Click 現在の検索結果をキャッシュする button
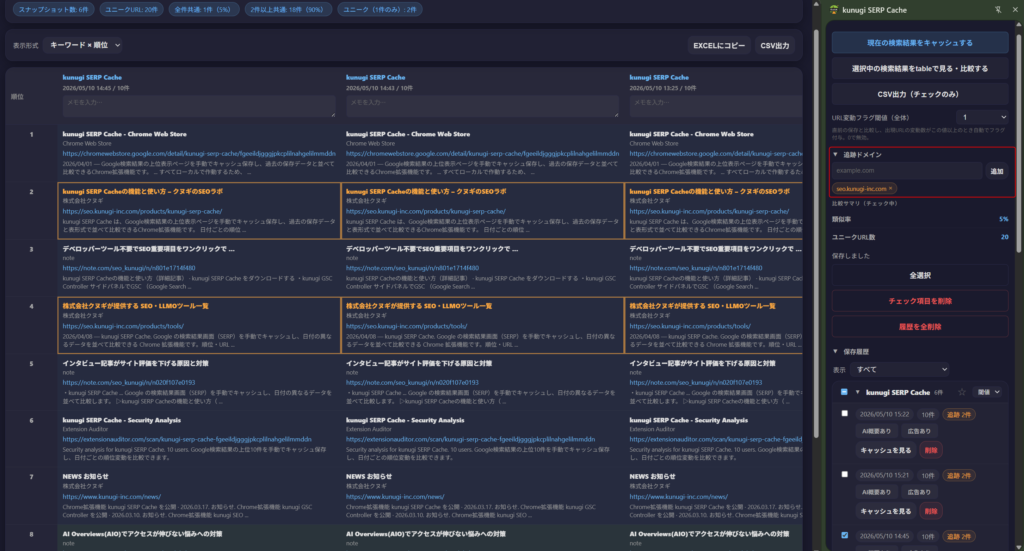The height and width of the screenshot is (551, 1024). pos(920,43)
